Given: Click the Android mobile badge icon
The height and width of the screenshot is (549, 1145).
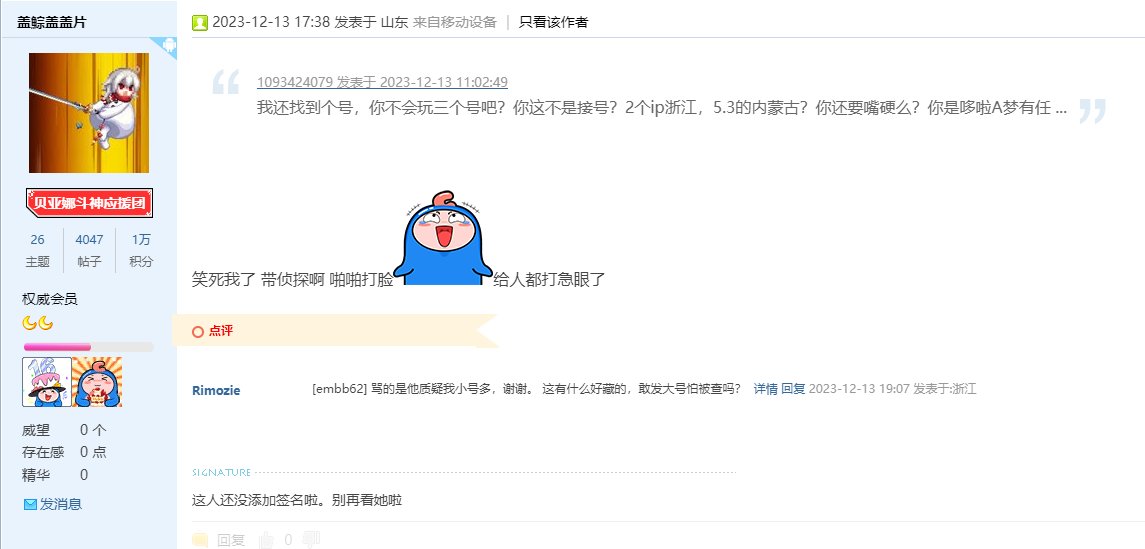Looking at the screenshot, I should pyautogui.click(x=168, y=46).
